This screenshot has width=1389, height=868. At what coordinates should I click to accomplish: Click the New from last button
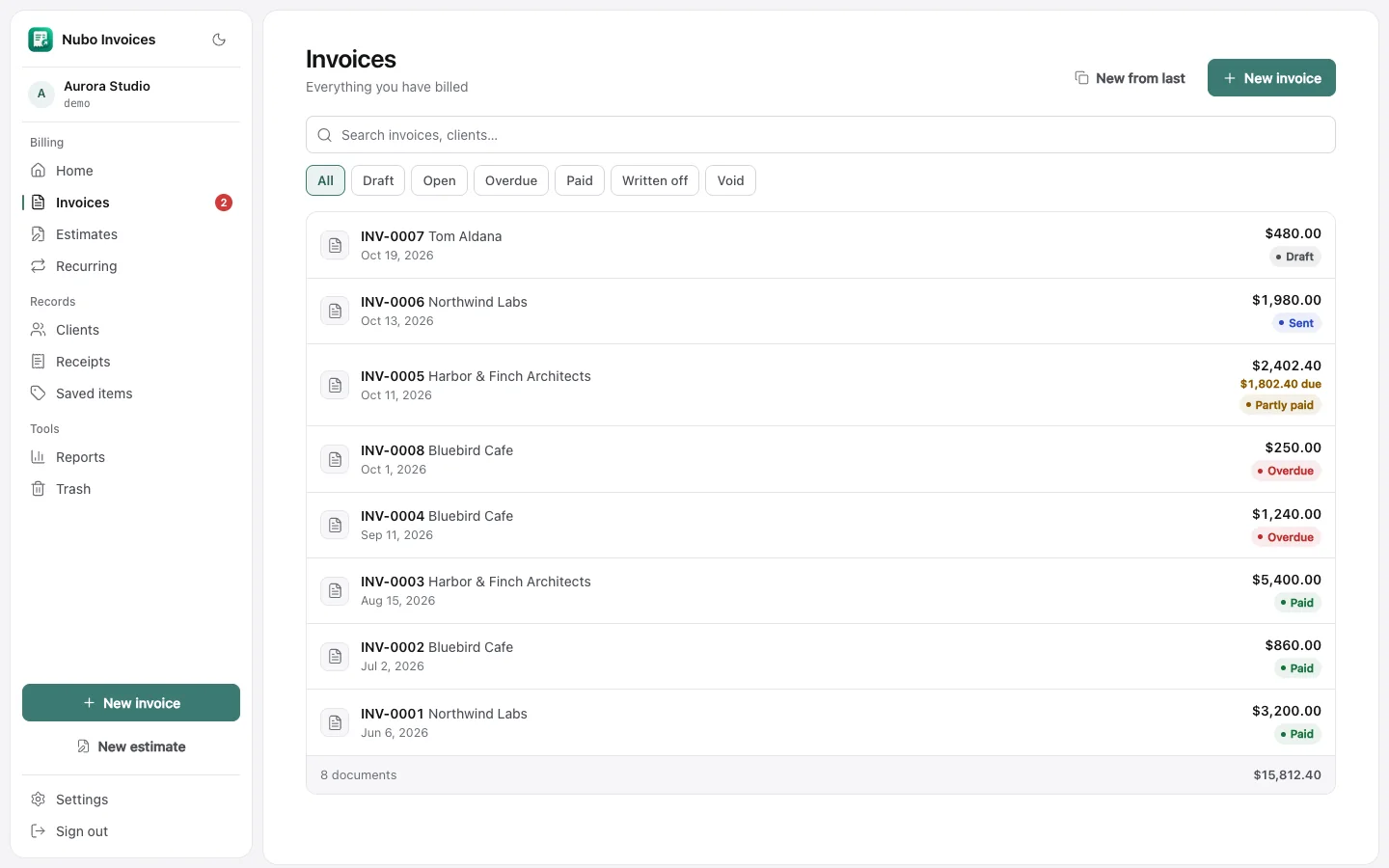1130,78
